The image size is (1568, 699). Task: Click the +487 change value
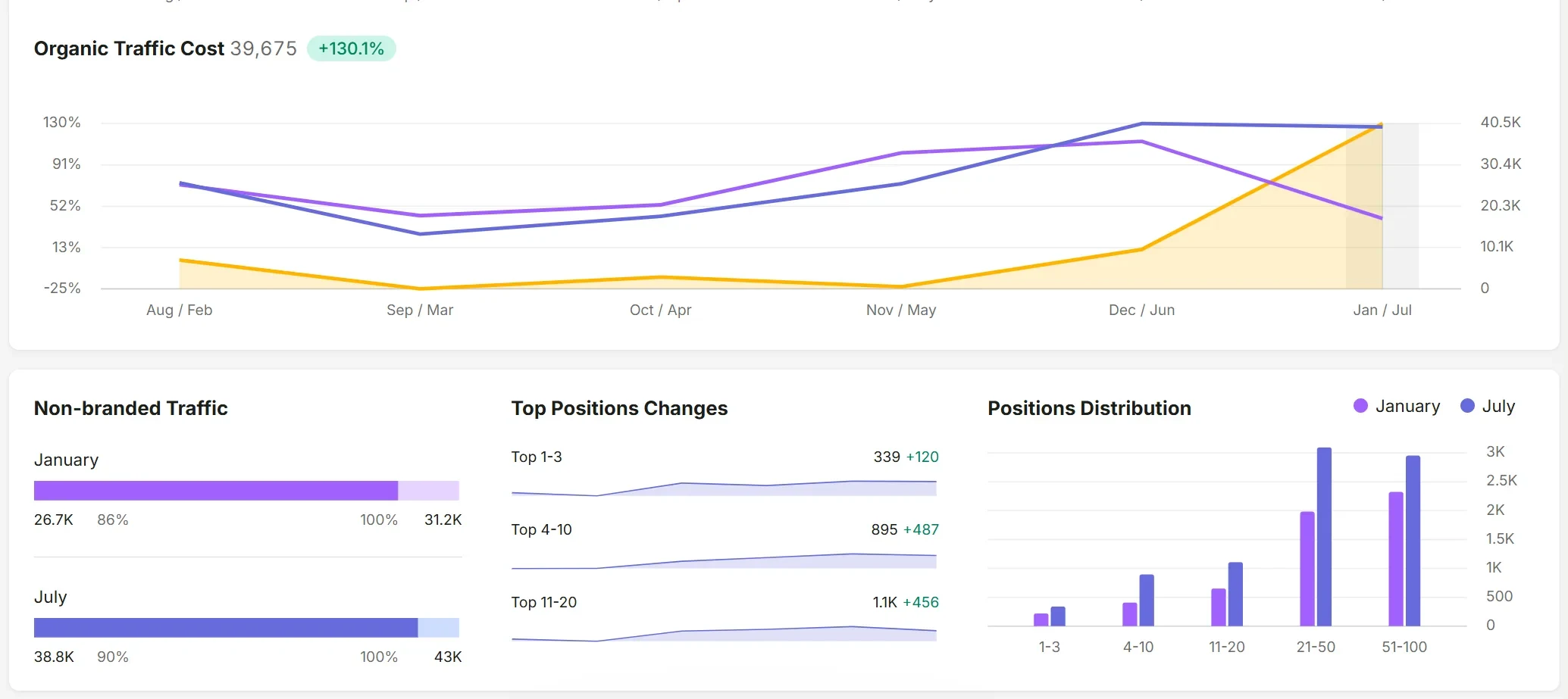[921, 529]
